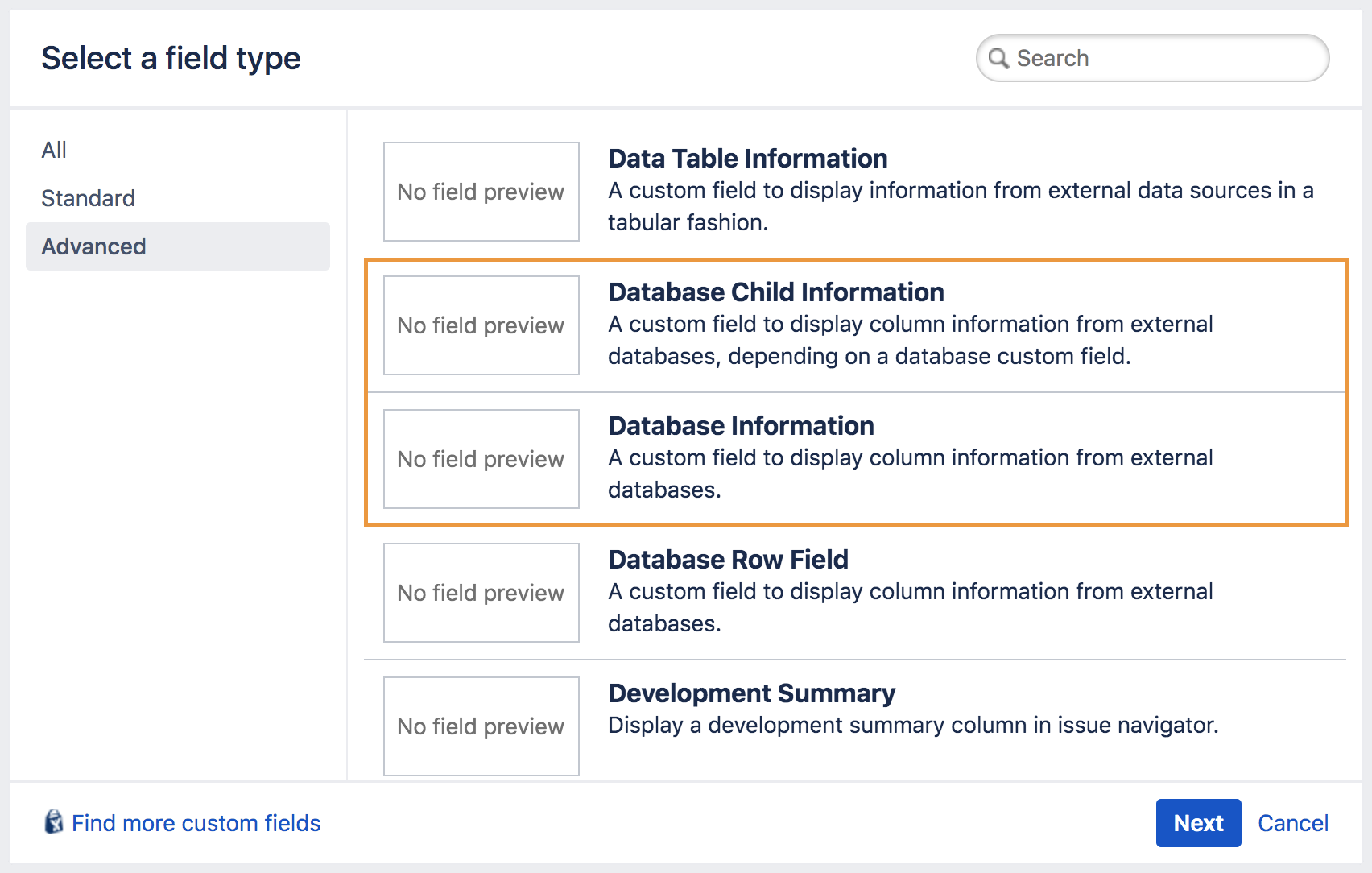Image resolution: width=1372 pixels, height=873 pixels.
Task: Click the No field preview box for Database Information
Action: (481, 459)
